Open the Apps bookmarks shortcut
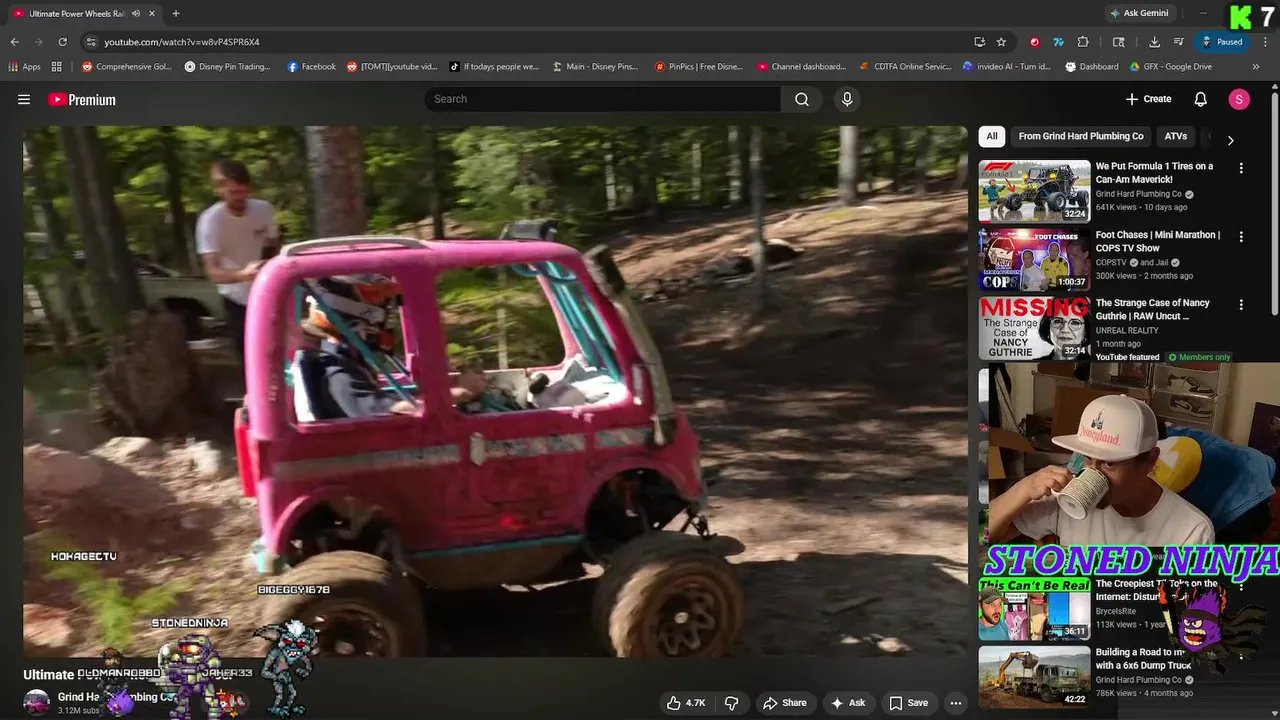This screenshot has height=720, width=1280. coord(25,67)
